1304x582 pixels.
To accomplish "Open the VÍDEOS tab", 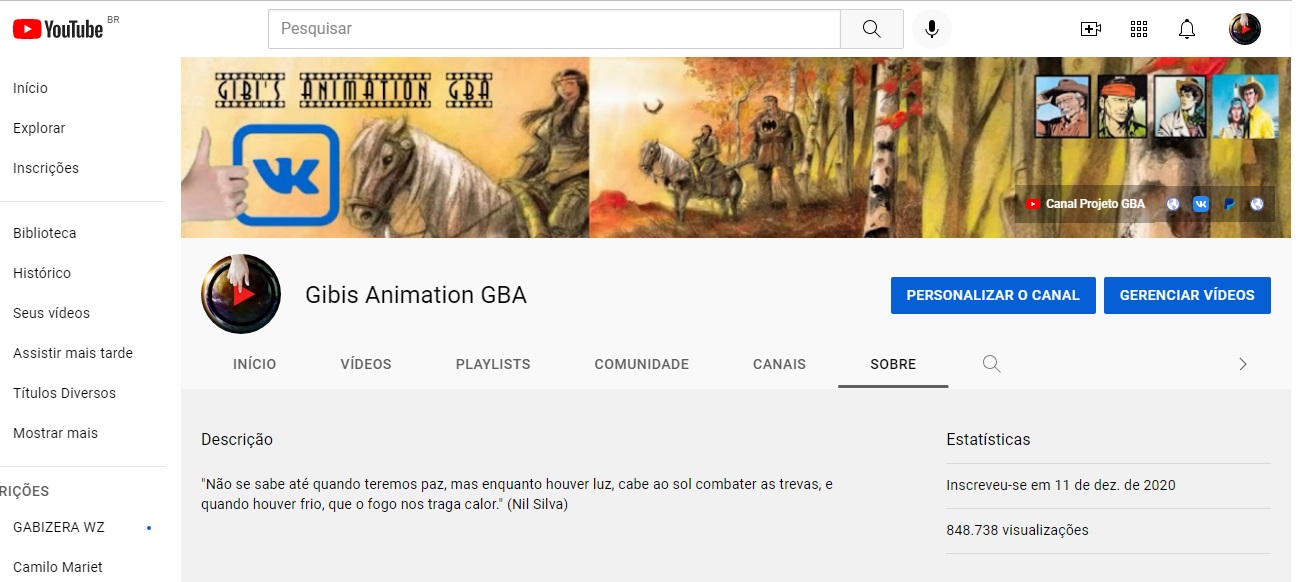I will pyautogui.click(x=366, y=364).
